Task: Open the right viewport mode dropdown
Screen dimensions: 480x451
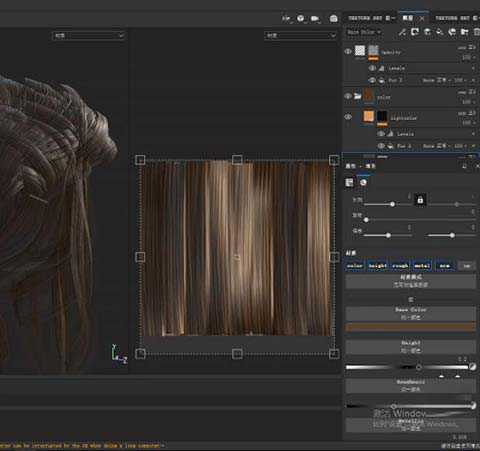Action: (300, 35)
